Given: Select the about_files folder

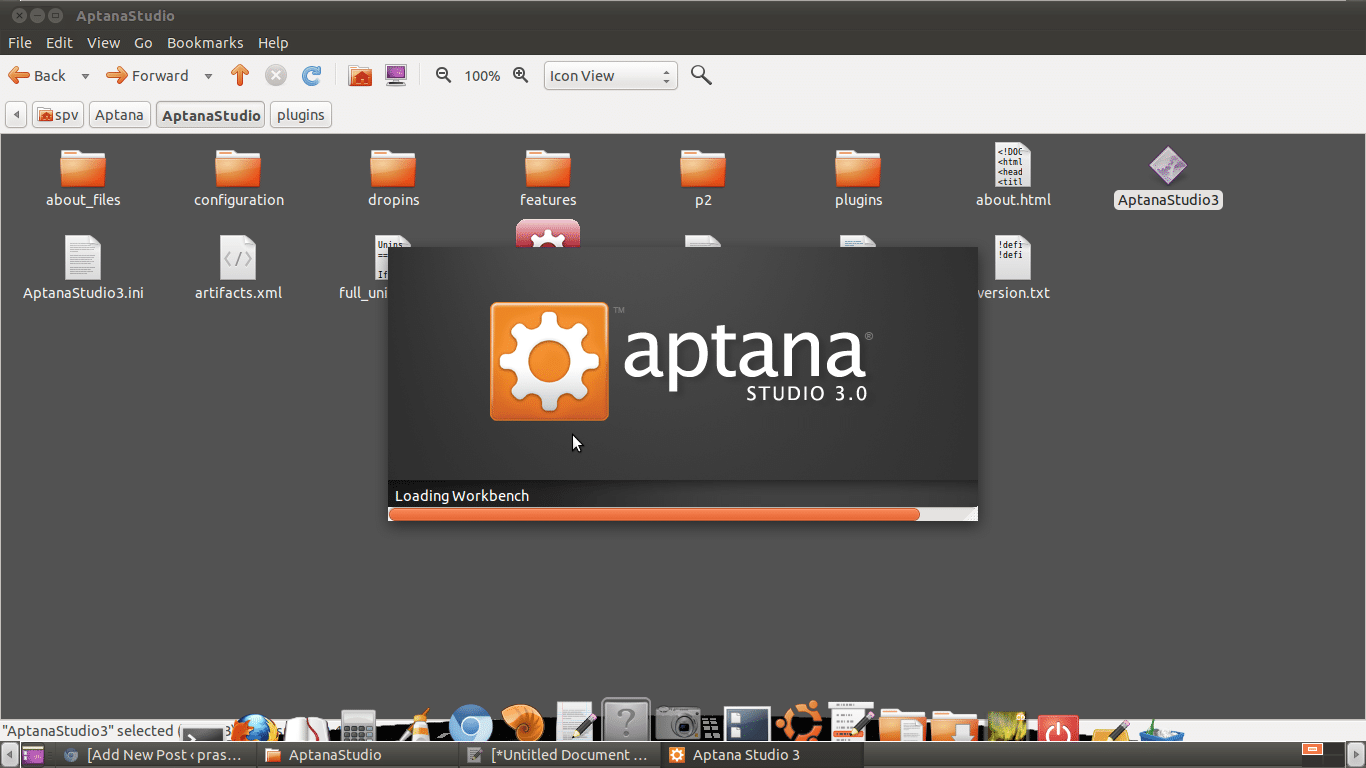Looking at the screenshot, I should click(83, 178).
